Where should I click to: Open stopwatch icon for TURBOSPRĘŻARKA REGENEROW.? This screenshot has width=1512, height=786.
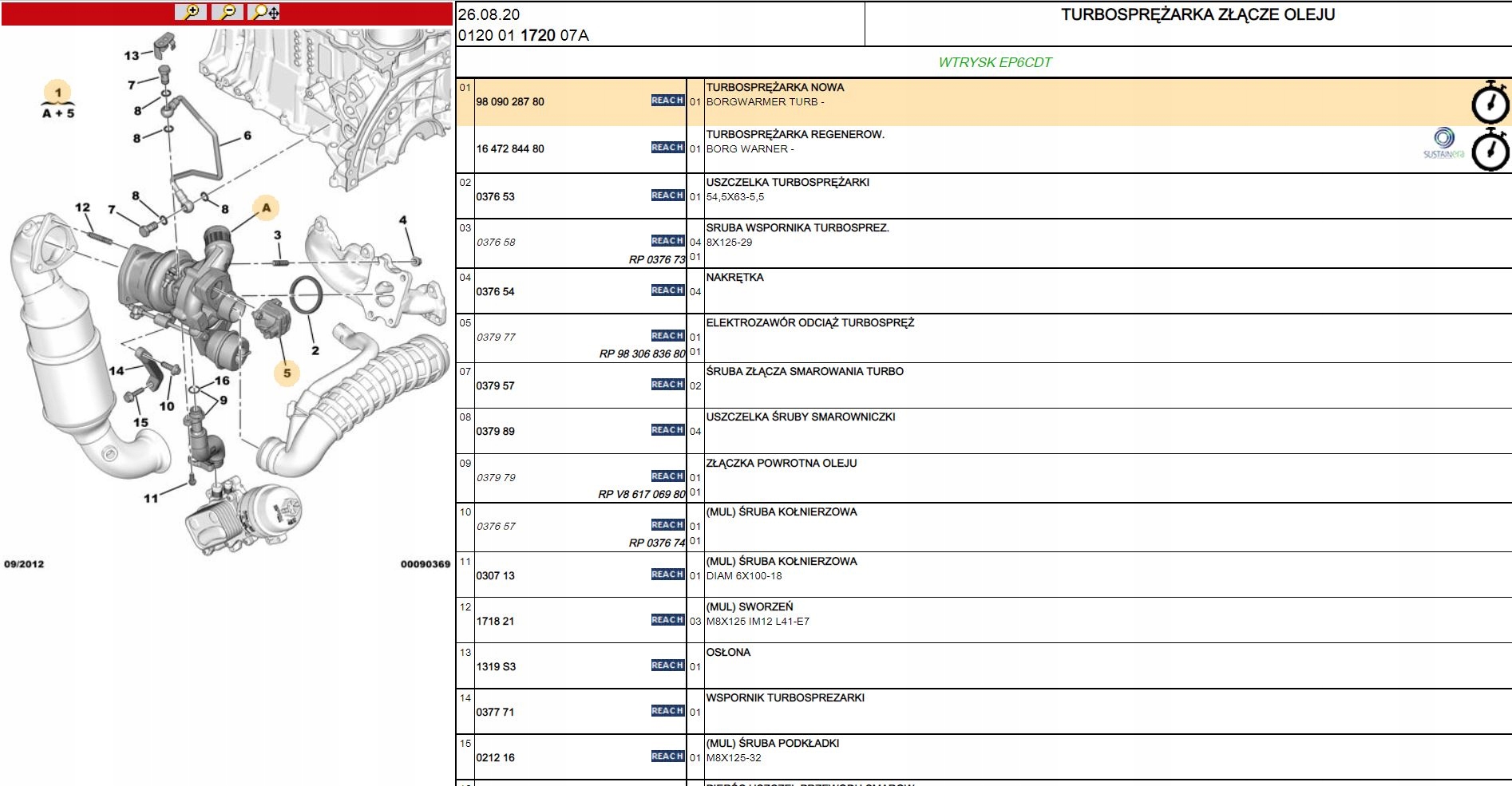point(1490,150)
